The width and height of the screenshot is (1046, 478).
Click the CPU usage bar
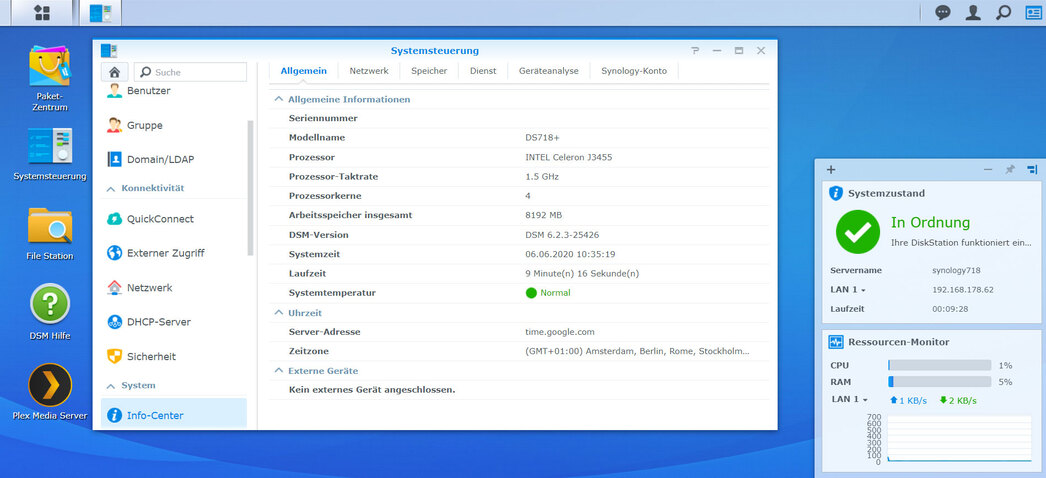pyautogui.click(x=939, y=365)
